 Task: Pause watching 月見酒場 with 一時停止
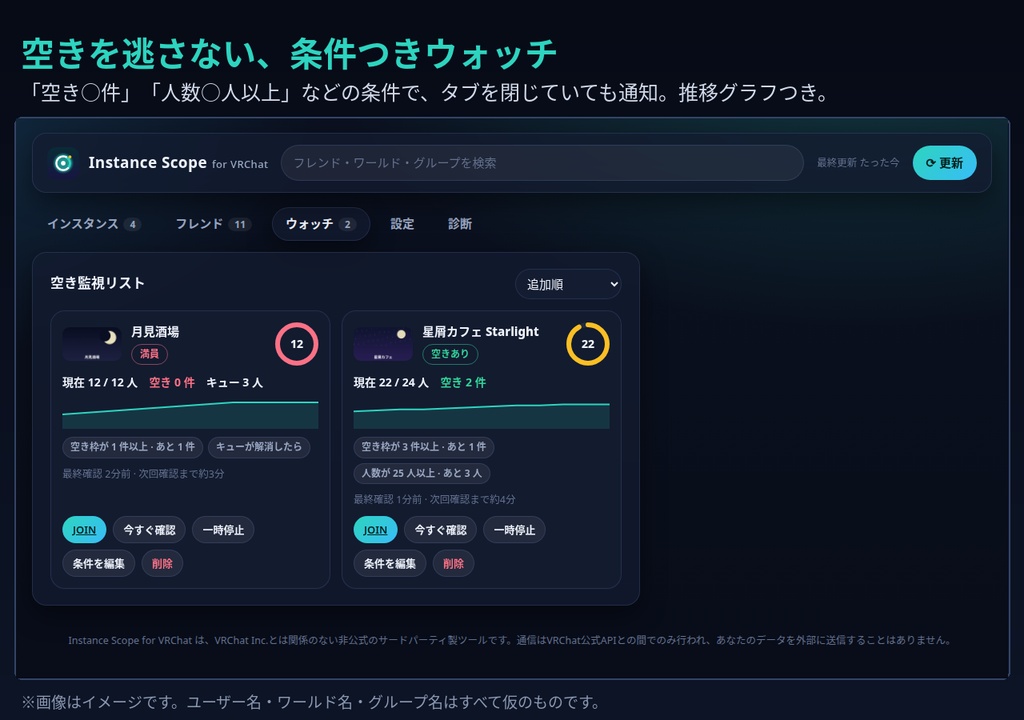223,530
